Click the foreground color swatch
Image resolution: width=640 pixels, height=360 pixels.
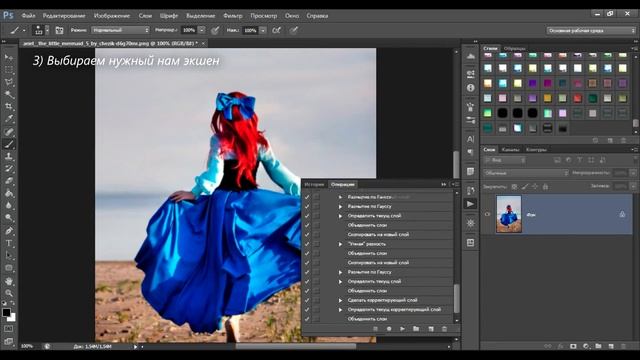pyautogui.click(x=6, y=312)
